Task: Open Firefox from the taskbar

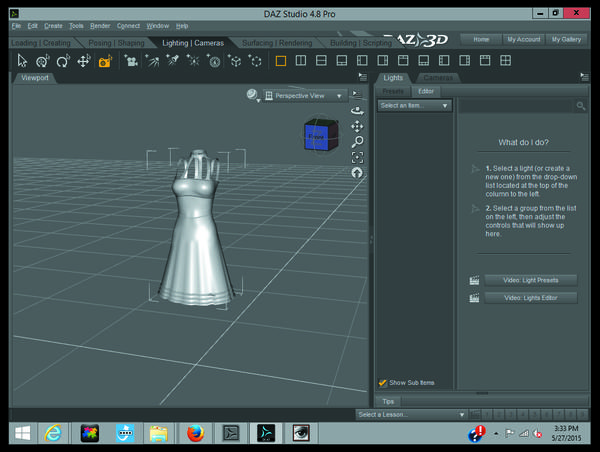Action: click(196, 434)
